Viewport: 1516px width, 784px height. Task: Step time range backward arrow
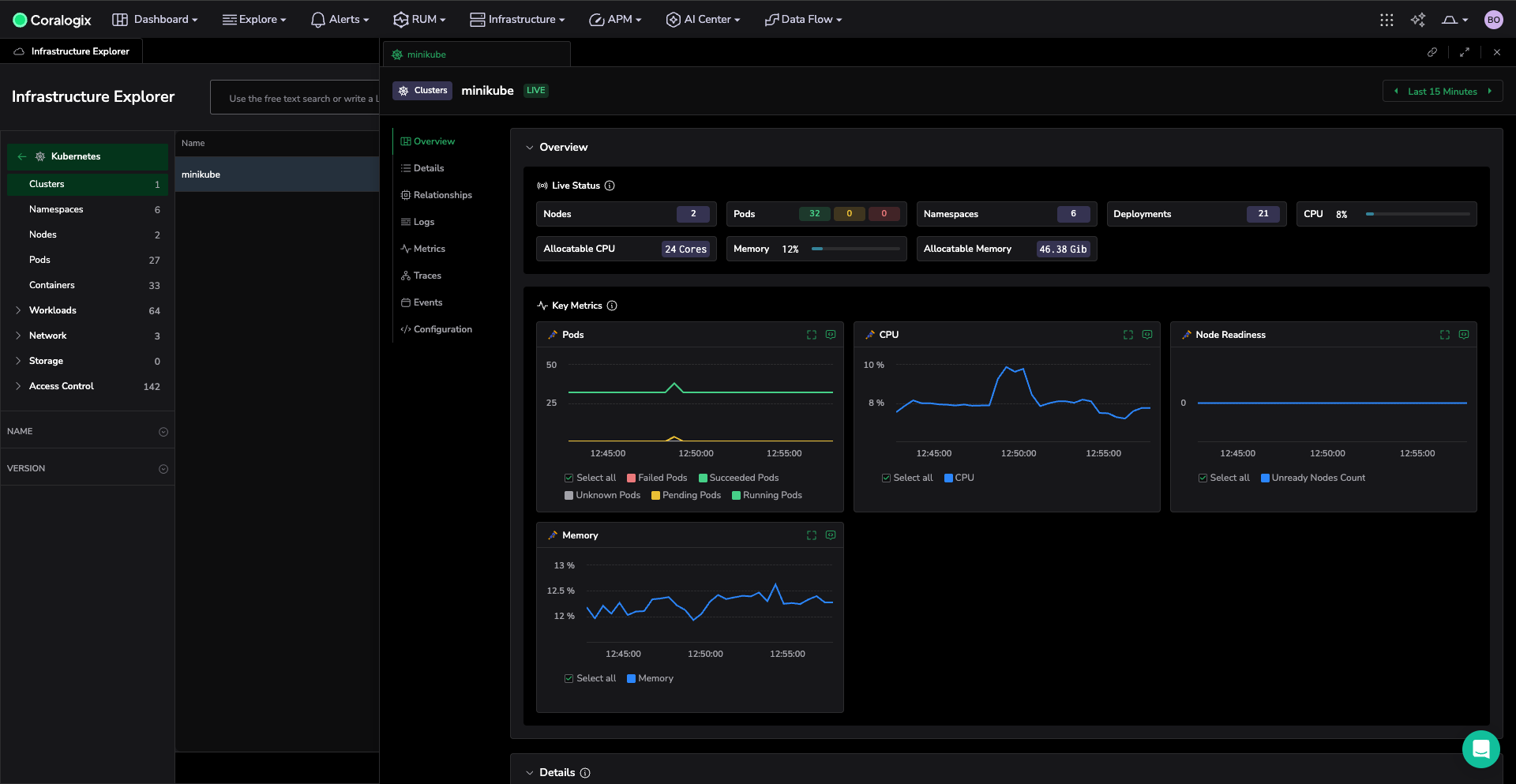click(x=1396, y=91)
